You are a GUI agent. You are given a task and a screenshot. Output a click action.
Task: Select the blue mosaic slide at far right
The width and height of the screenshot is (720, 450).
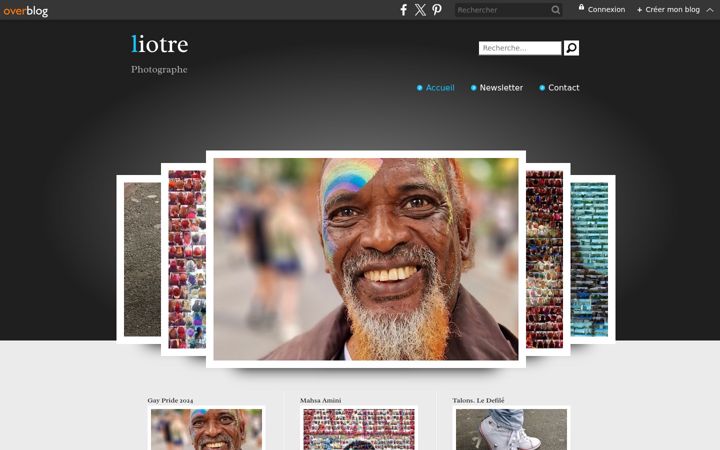593,259
